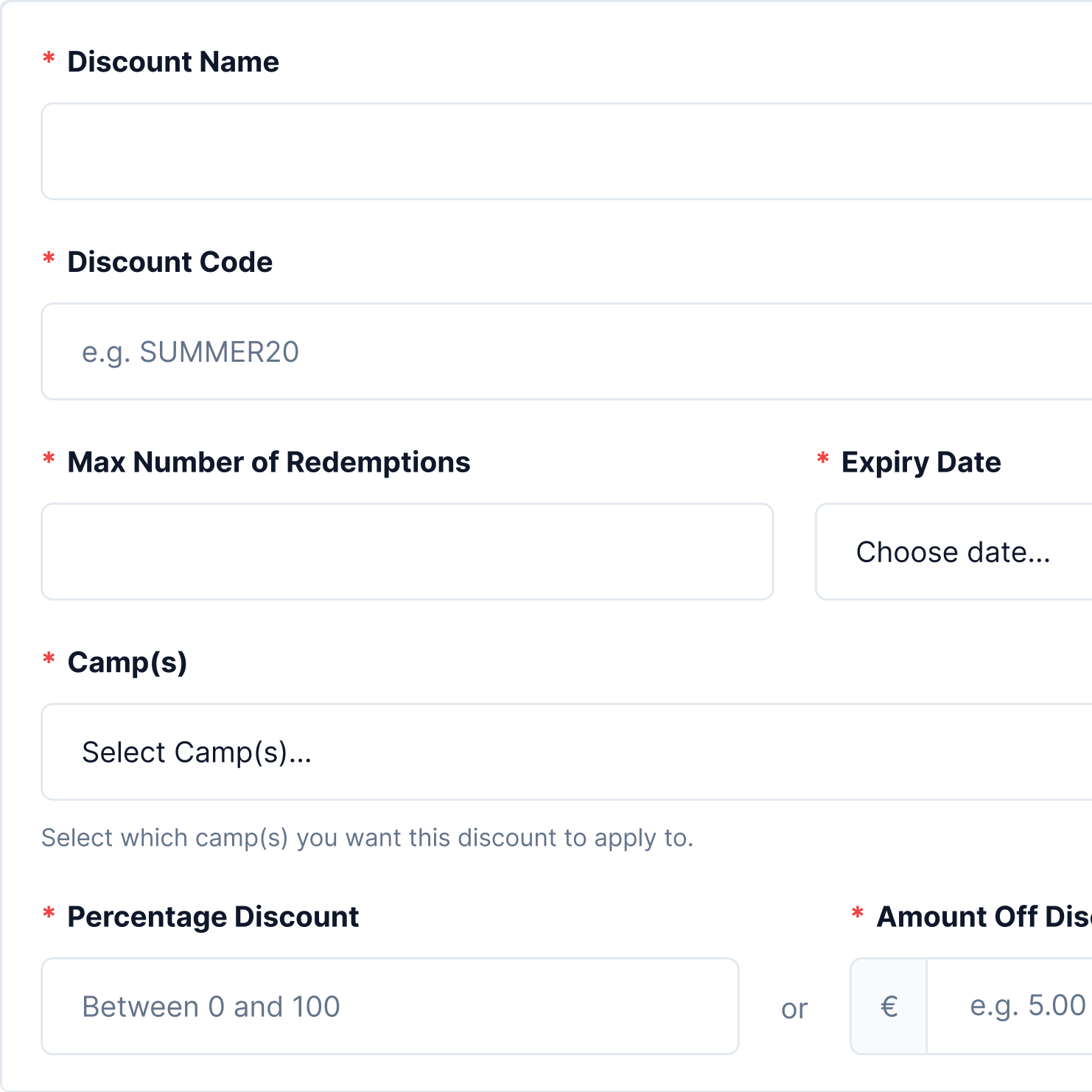Click the 'Camp(s)' field label
Screen dimensions: 1092x1092
(127, 663)
